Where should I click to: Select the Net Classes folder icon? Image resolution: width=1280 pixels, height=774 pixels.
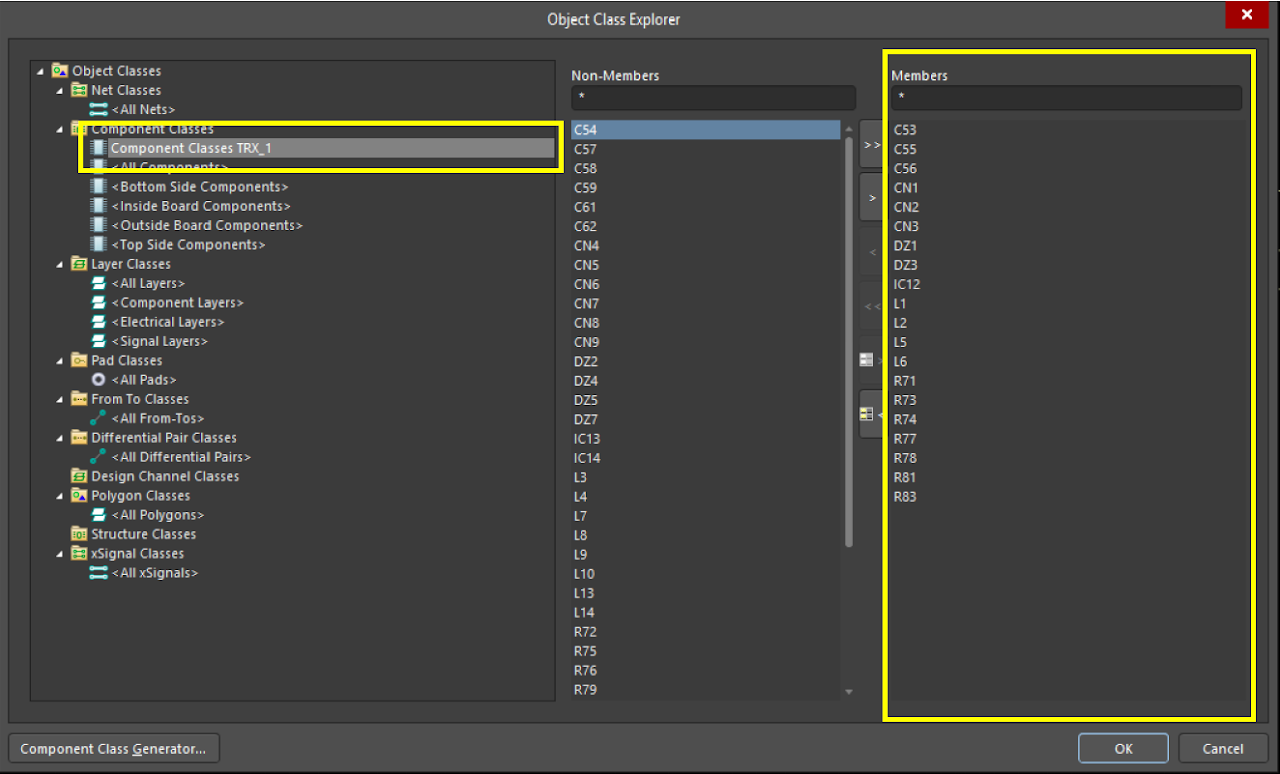(x=79, y=90)
